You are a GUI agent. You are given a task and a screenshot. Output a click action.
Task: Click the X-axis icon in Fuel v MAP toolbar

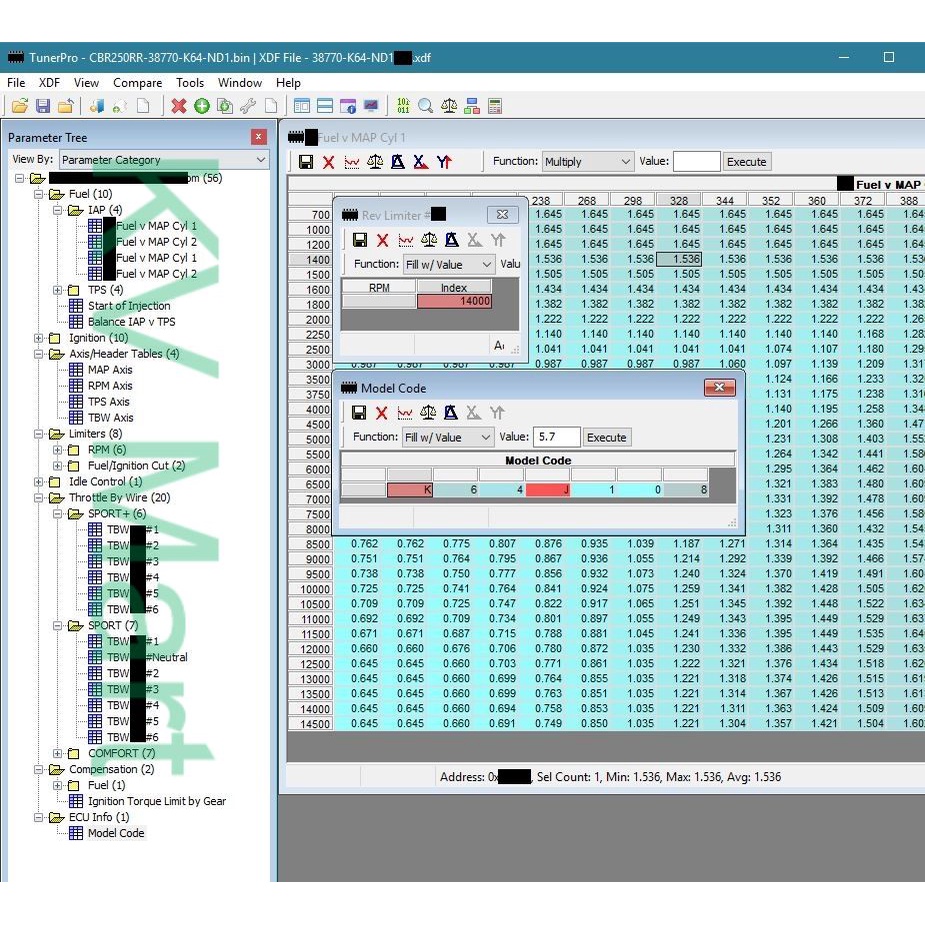[x=421, y=162]
